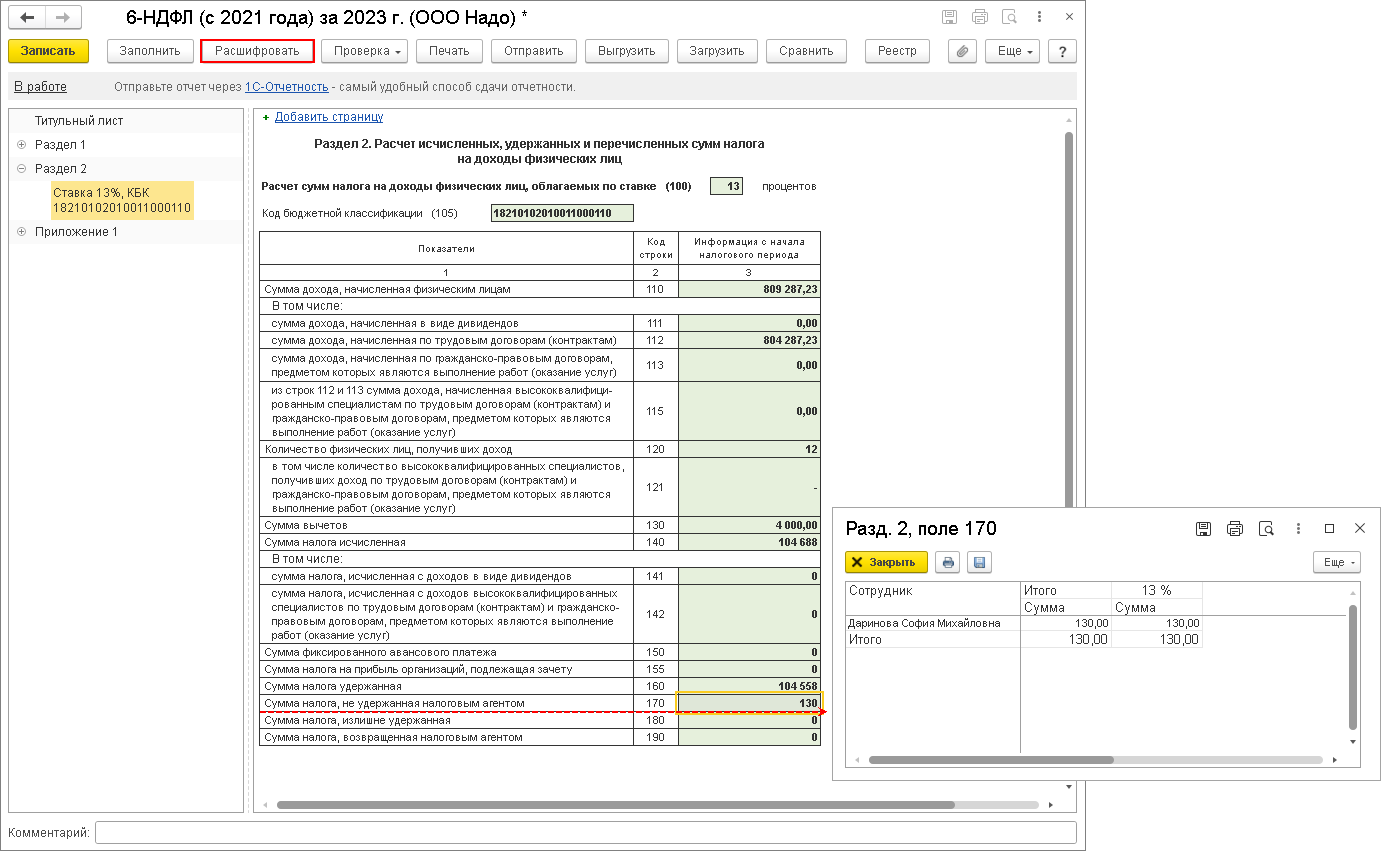Click the tax rate field showing 13
This screenshot has width=1387, height=851.
click(726, 186)
